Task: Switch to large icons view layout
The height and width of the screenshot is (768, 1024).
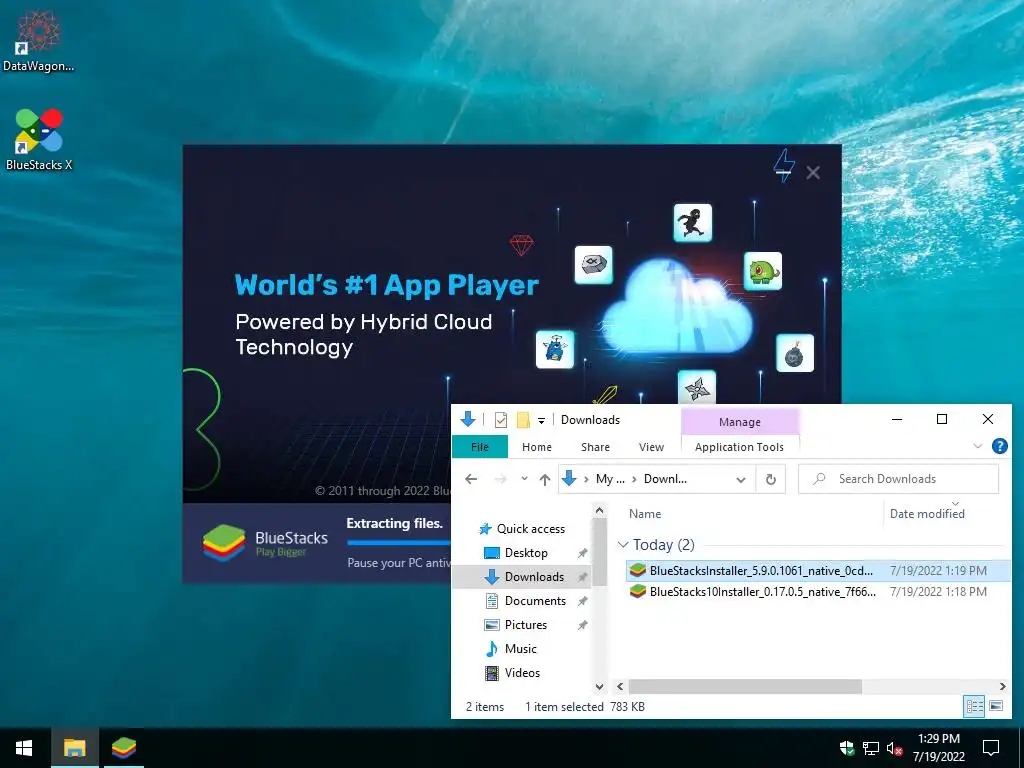Action: click(x=996, y=706)
